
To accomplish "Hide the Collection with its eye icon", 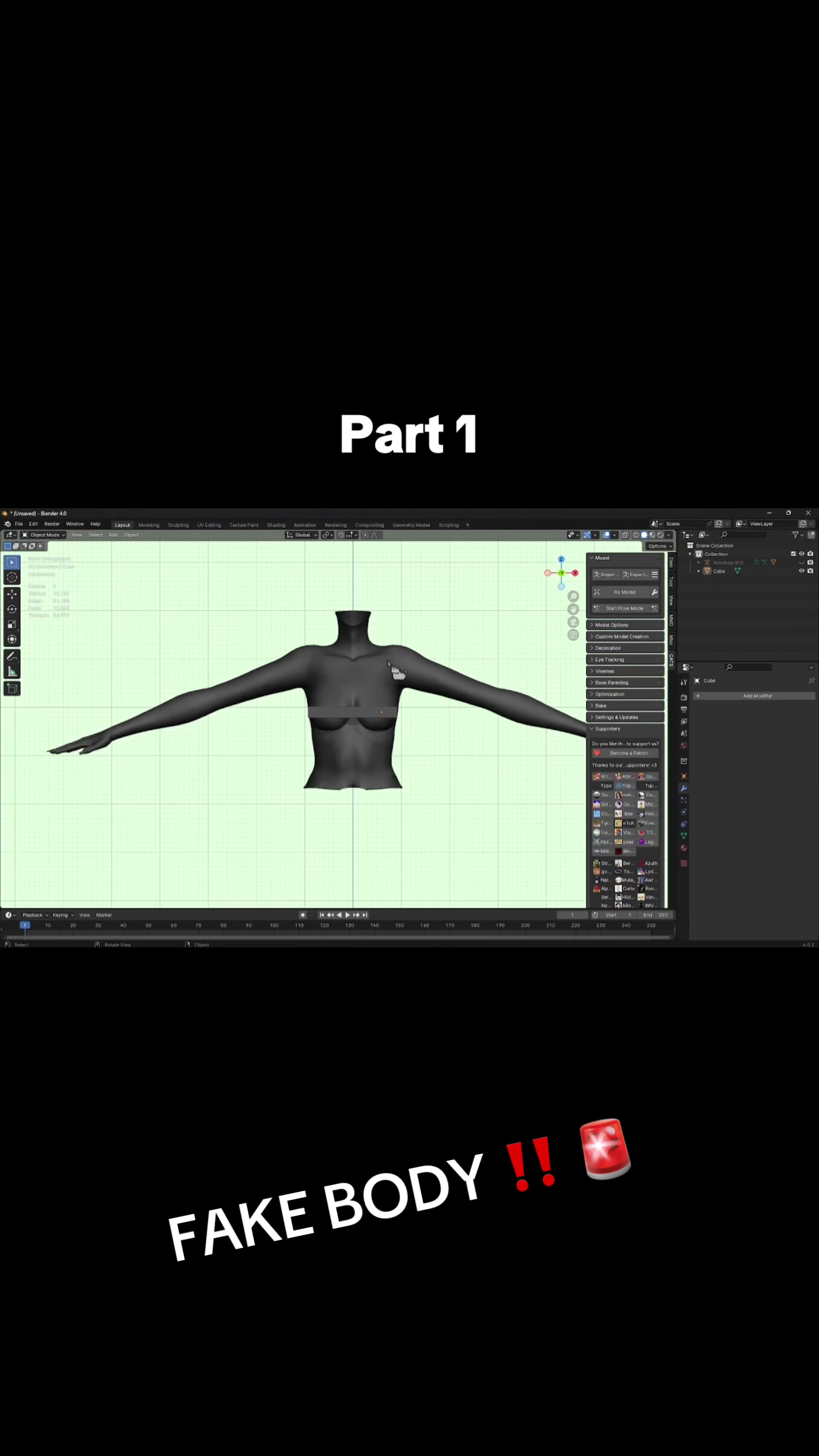I will pyautogui.click(x=802, y=554).
